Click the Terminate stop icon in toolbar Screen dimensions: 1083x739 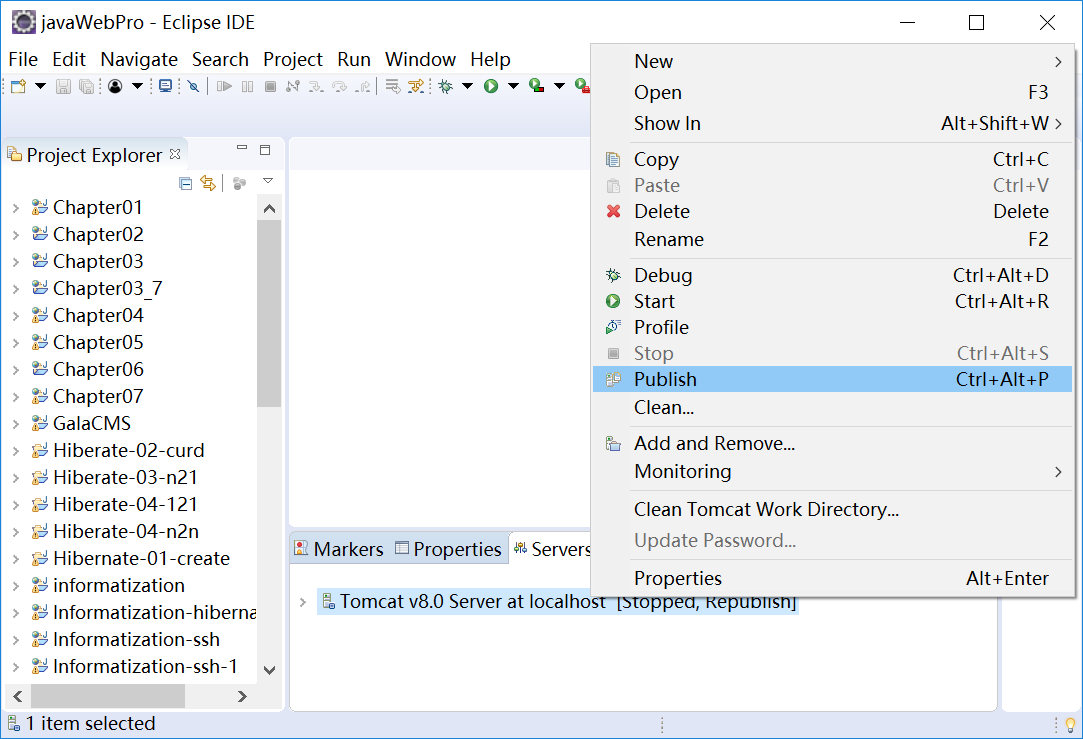click(x=271, y=86)
